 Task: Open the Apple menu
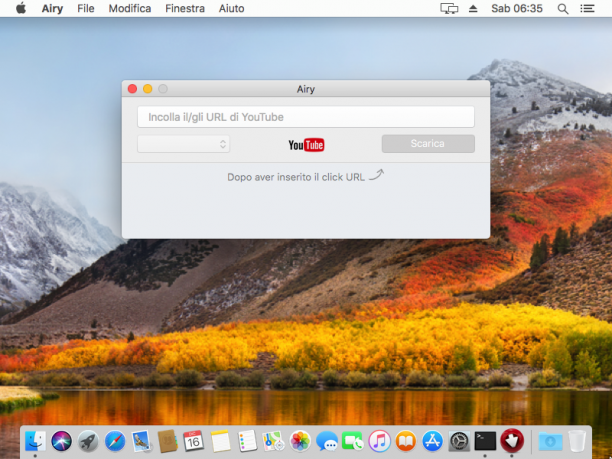21,8
